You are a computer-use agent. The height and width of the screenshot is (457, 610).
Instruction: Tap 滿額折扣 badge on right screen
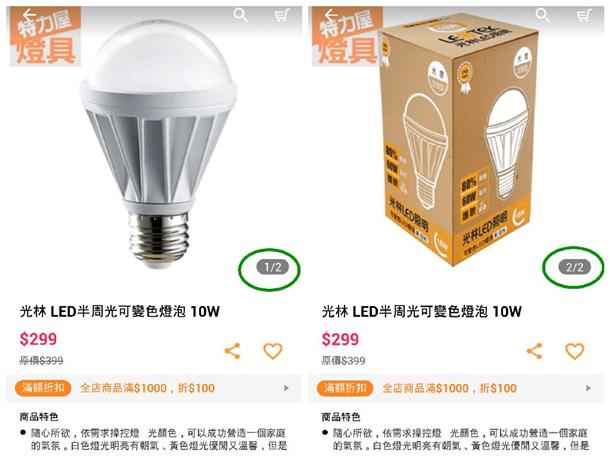point(345,388)
